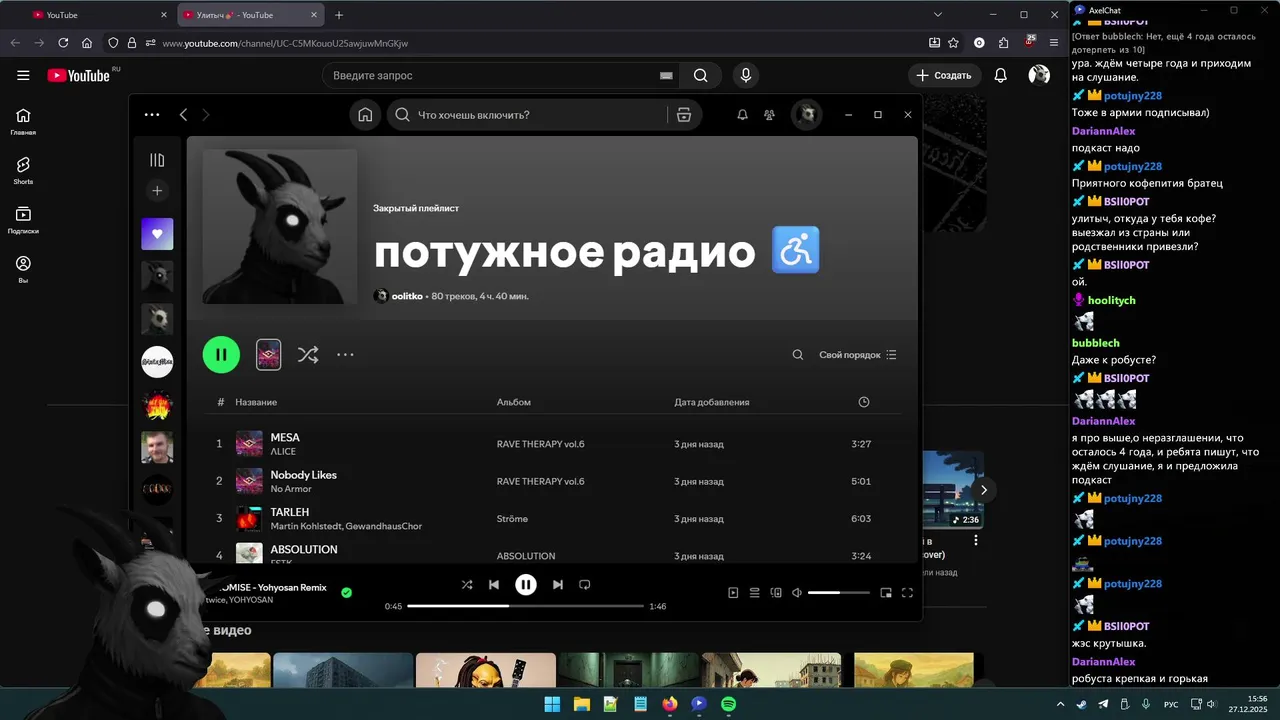The height and width of the screenshot is (720, 1280).
Task: Skip to previous track in player
Action: (x=494, y=585)
